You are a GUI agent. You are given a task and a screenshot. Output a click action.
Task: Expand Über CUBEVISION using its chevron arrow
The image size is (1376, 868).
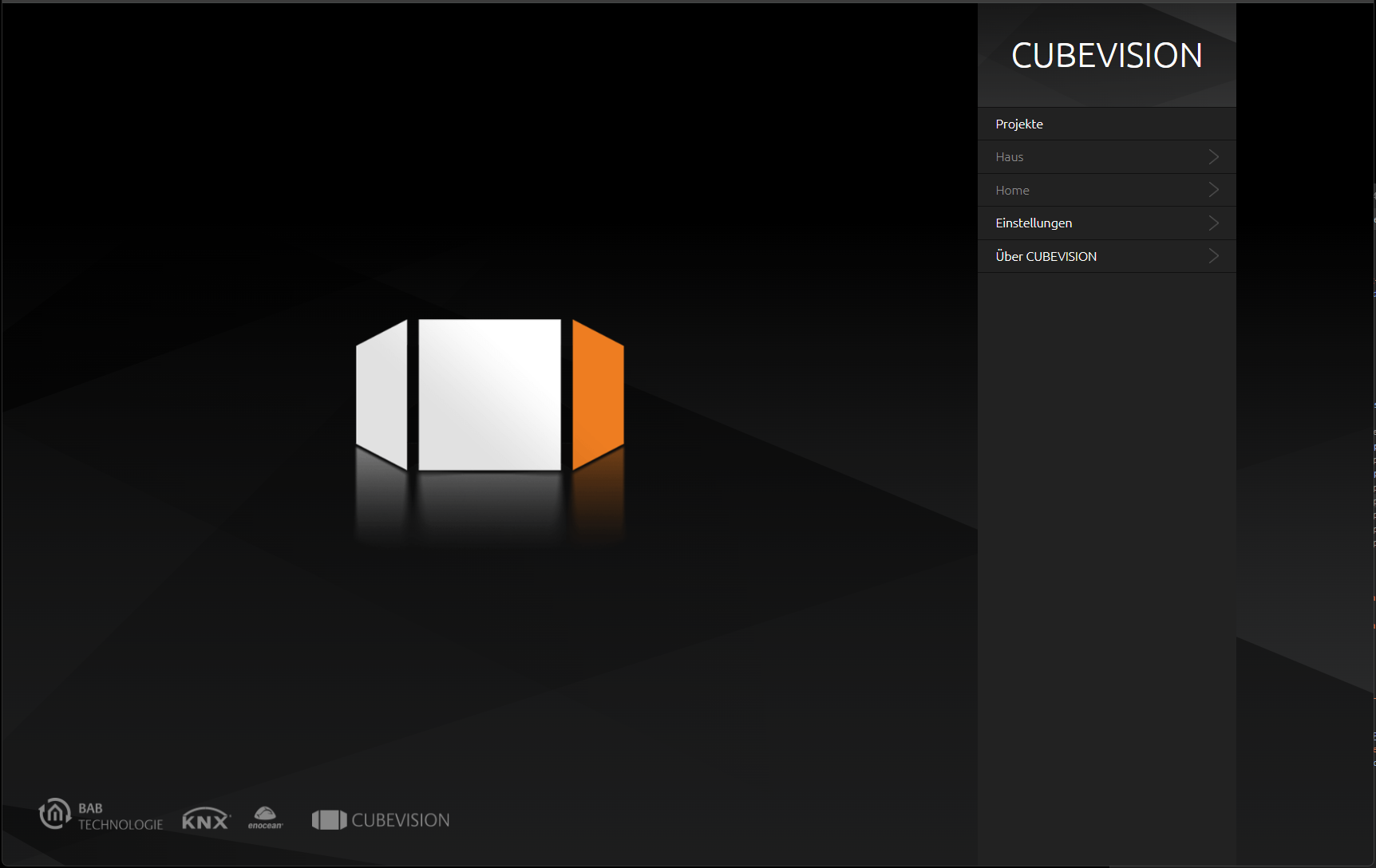click(x=1213, y=256)
